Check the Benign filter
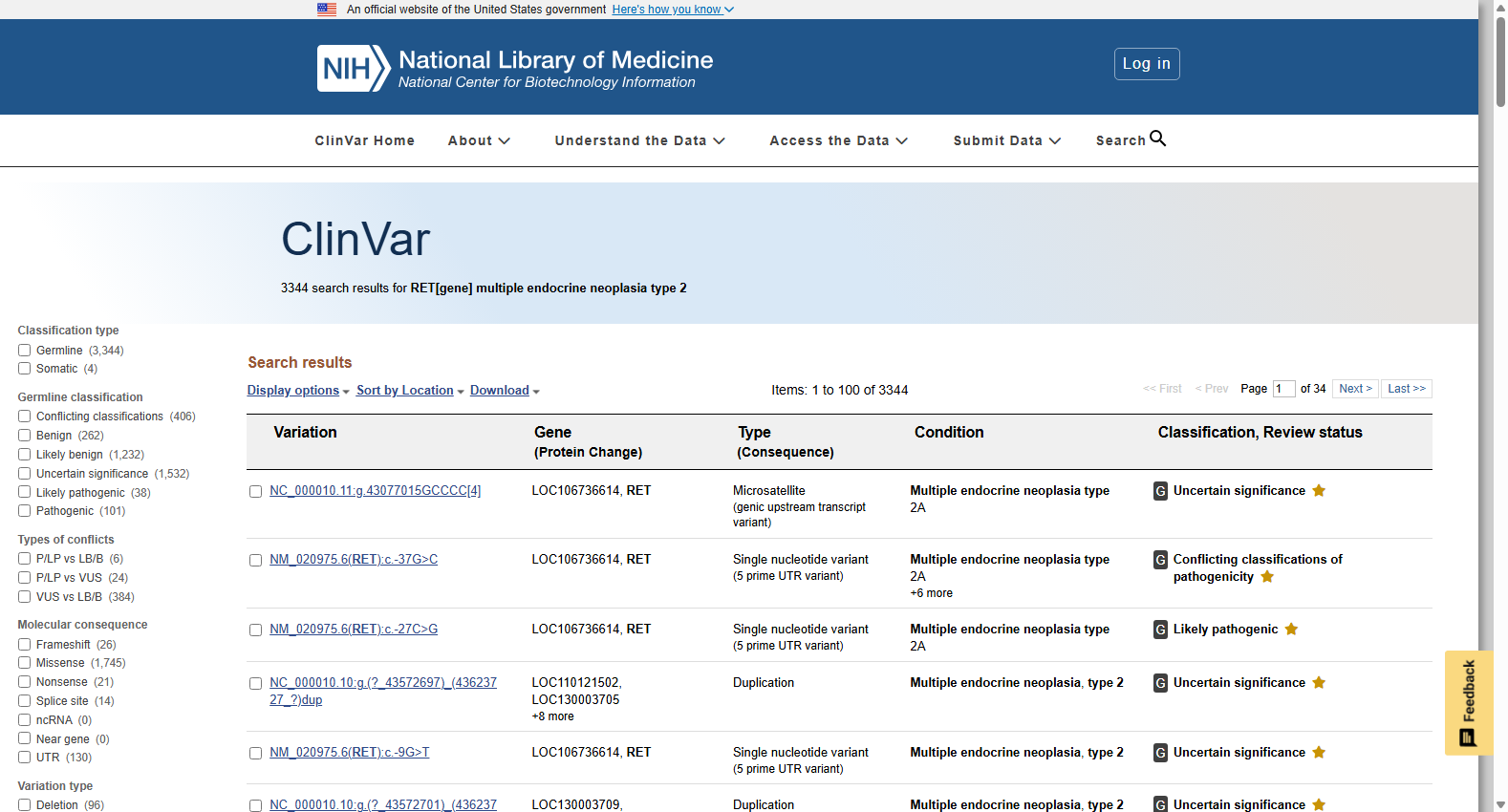The image size is (1508, 812). click(25, 436)
